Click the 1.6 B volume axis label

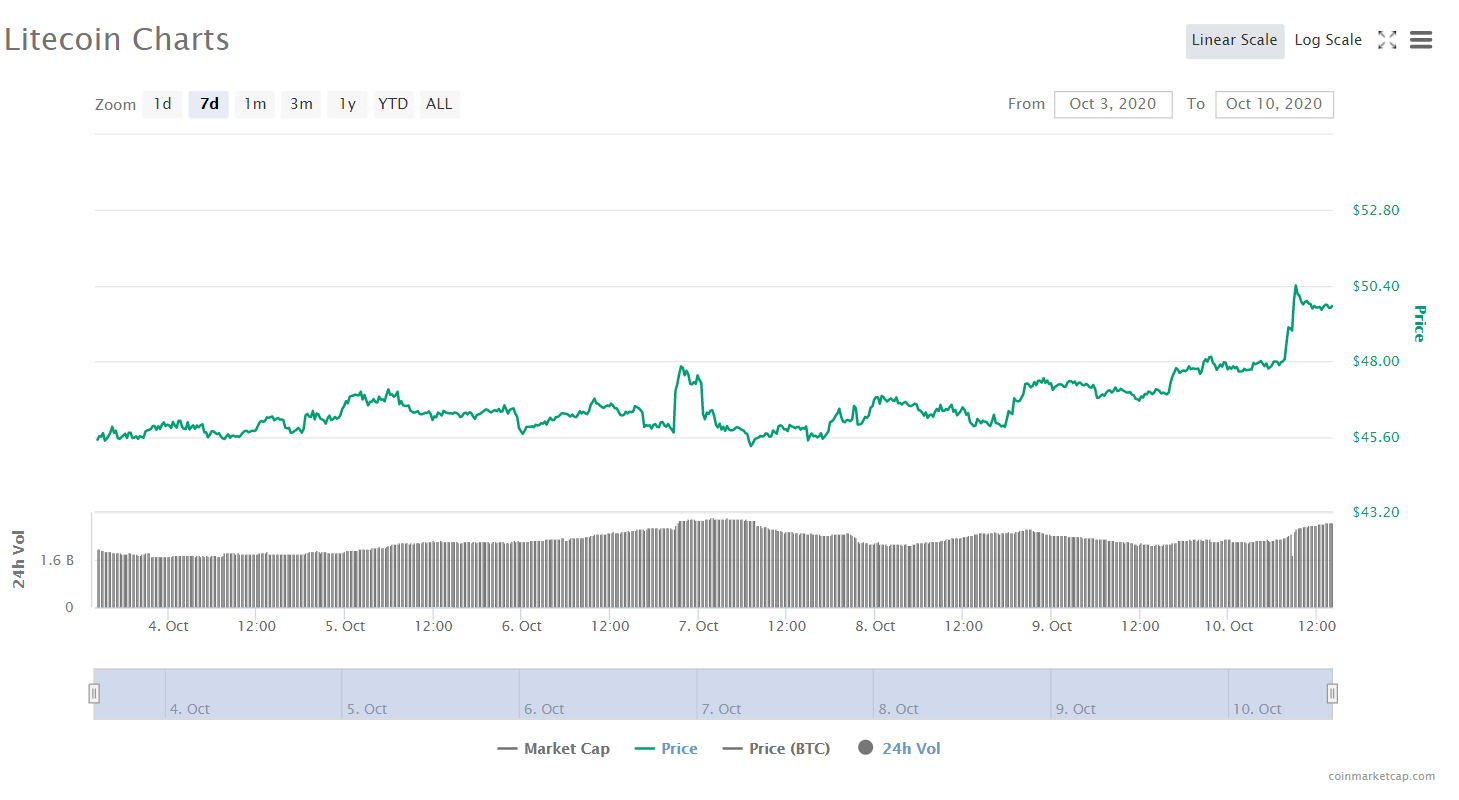click(57, 560)
